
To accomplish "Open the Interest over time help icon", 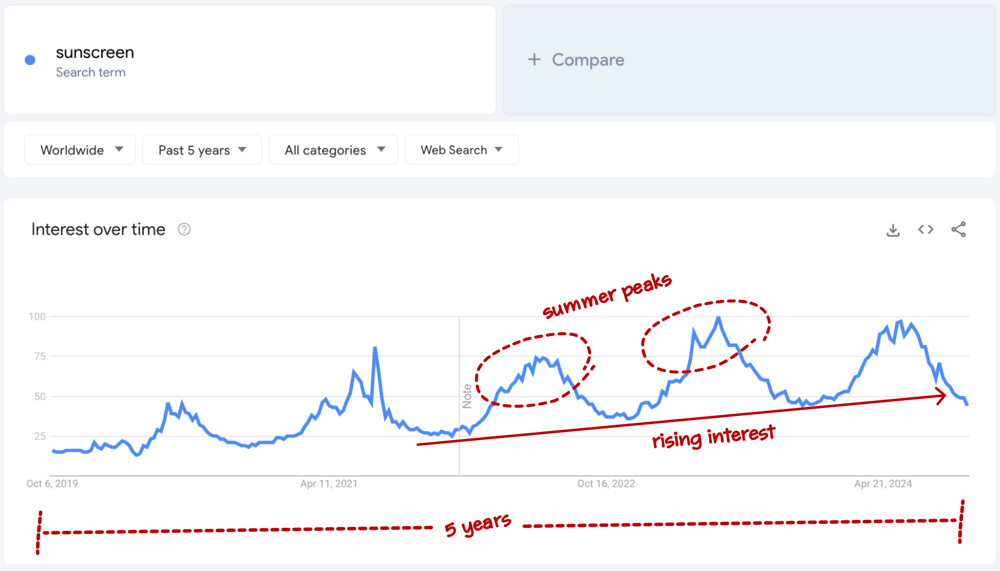I will point(184,230).
